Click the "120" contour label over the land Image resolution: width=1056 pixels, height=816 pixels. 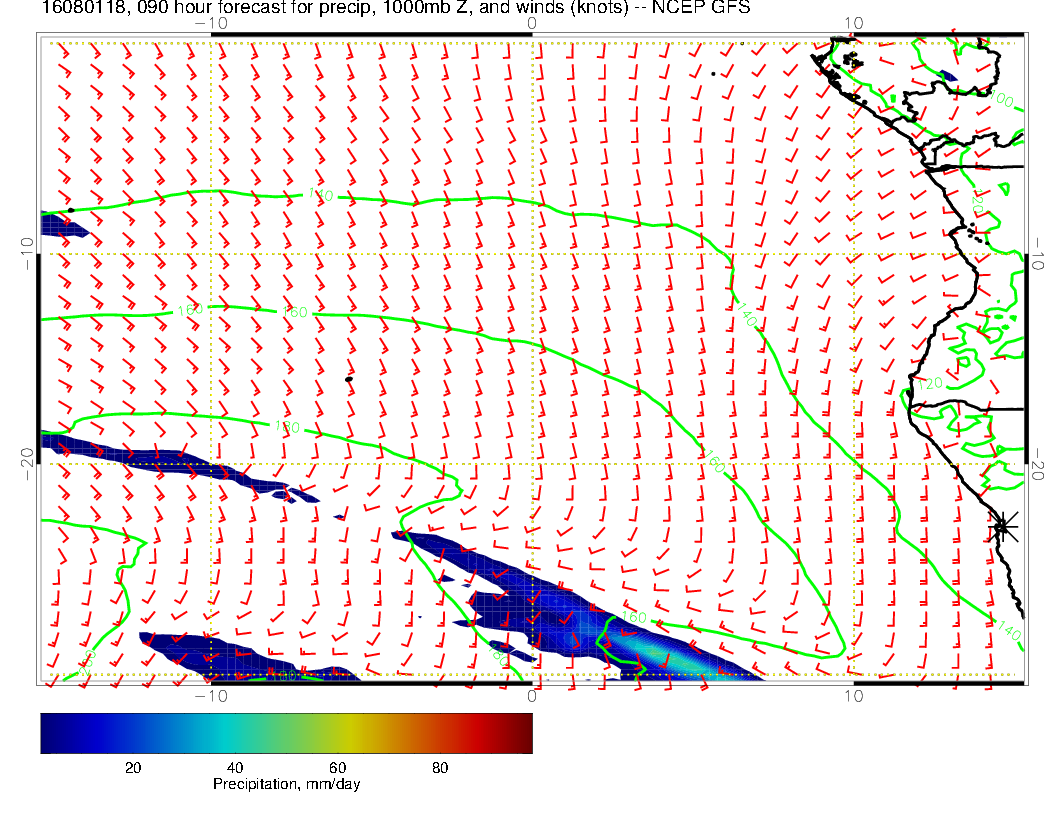tap(930, 384)
